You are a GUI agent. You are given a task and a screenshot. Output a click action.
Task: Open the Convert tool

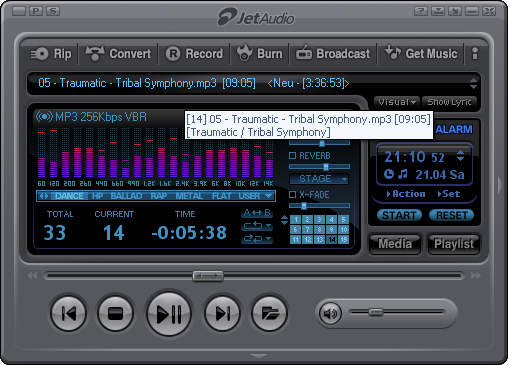118,54
